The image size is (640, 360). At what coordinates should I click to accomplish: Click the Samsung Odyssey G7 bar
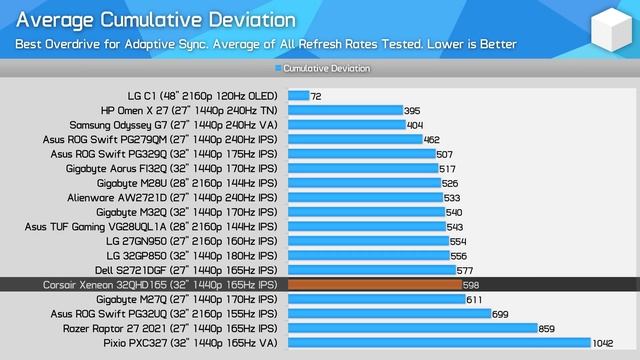[347, 125]
